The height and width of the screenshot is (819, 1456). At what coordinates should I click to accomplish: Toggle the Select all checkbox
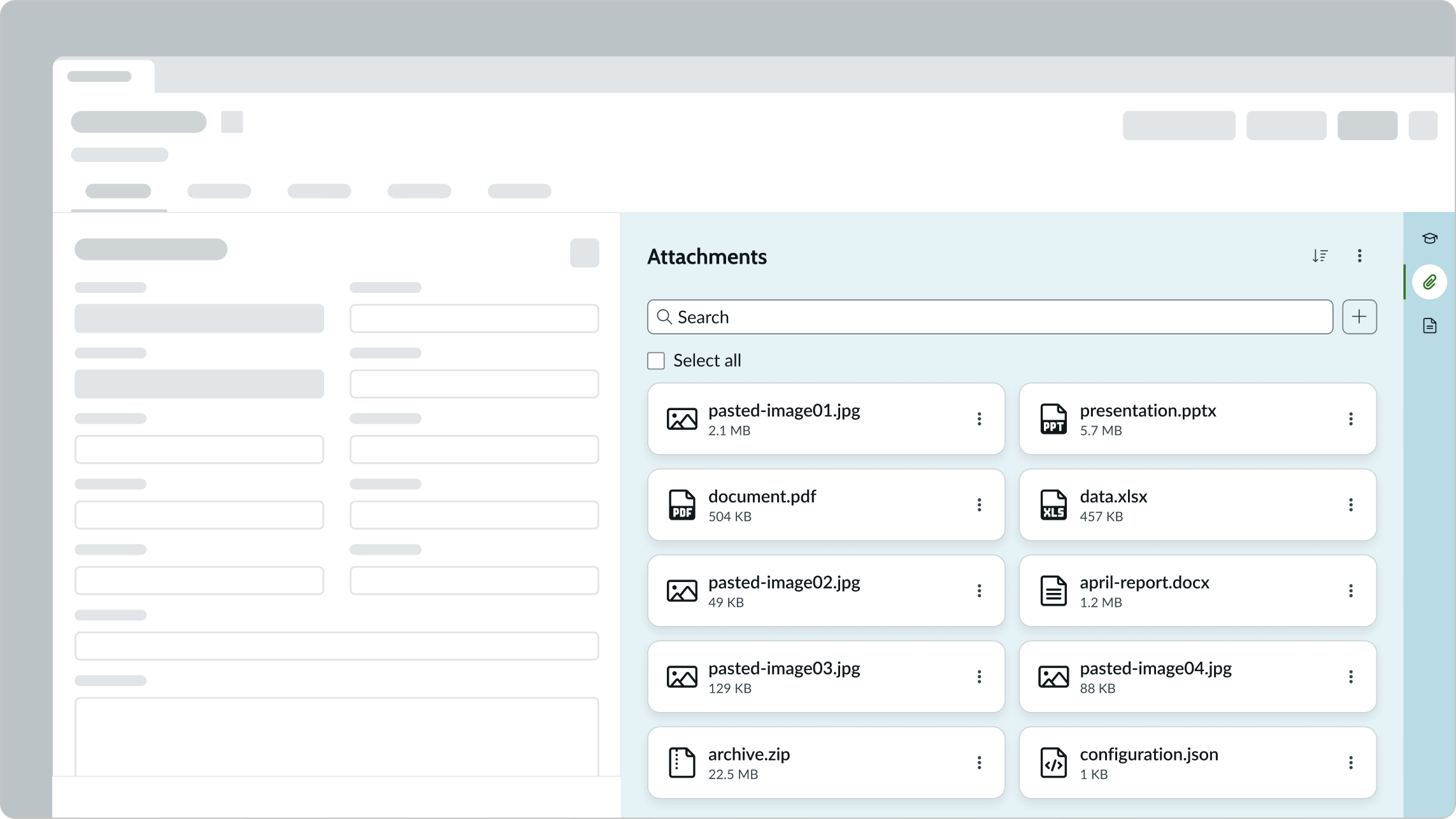tap(656, 360)
